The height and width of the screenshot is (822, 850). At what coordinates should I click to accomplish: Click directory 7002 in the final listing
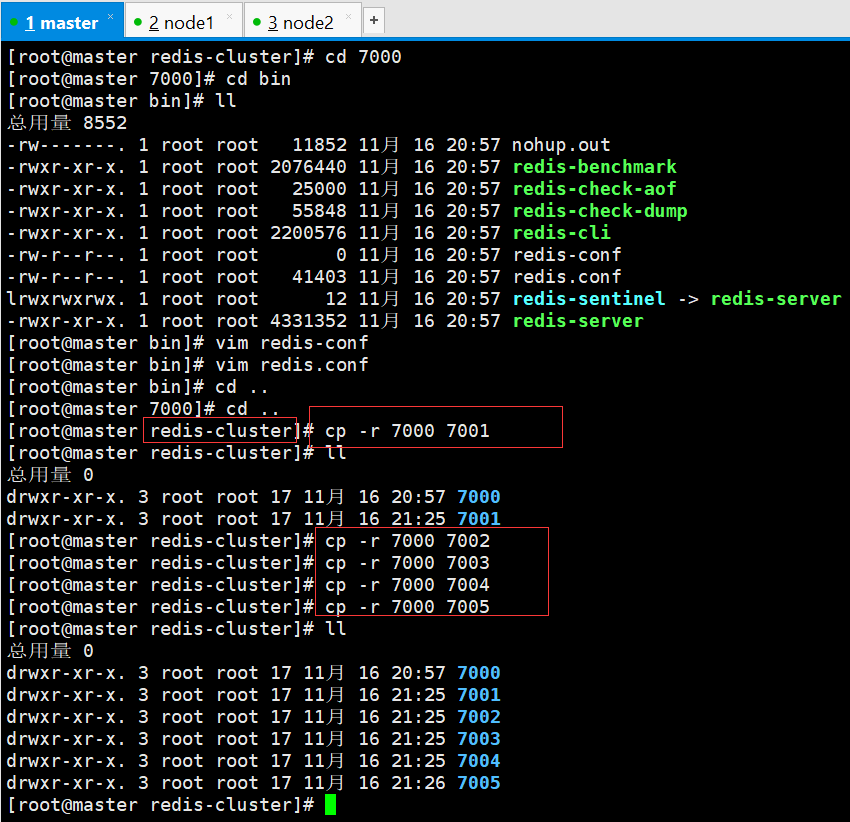tap(479, 717)
